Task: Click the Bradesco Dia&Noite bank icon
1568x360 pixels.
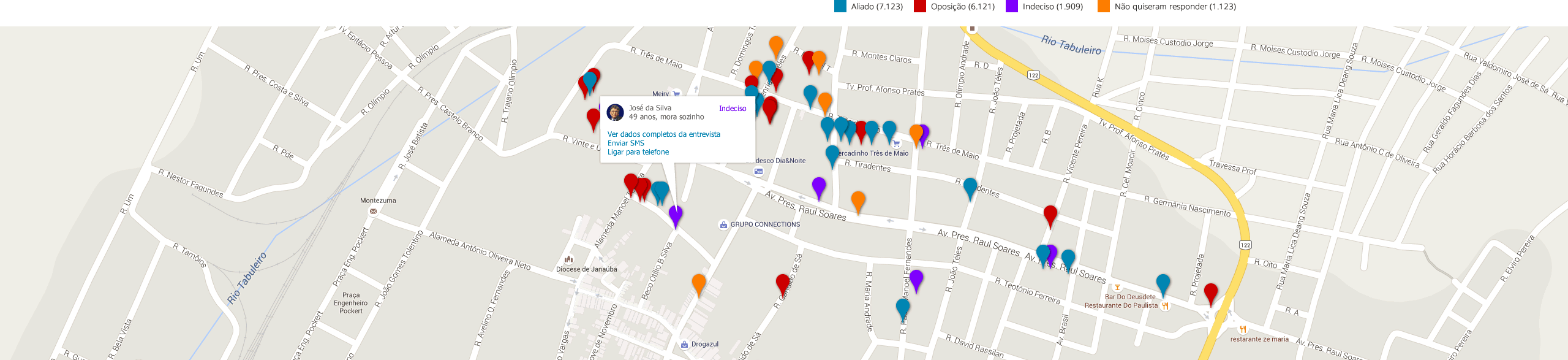Action: point(758,171)
